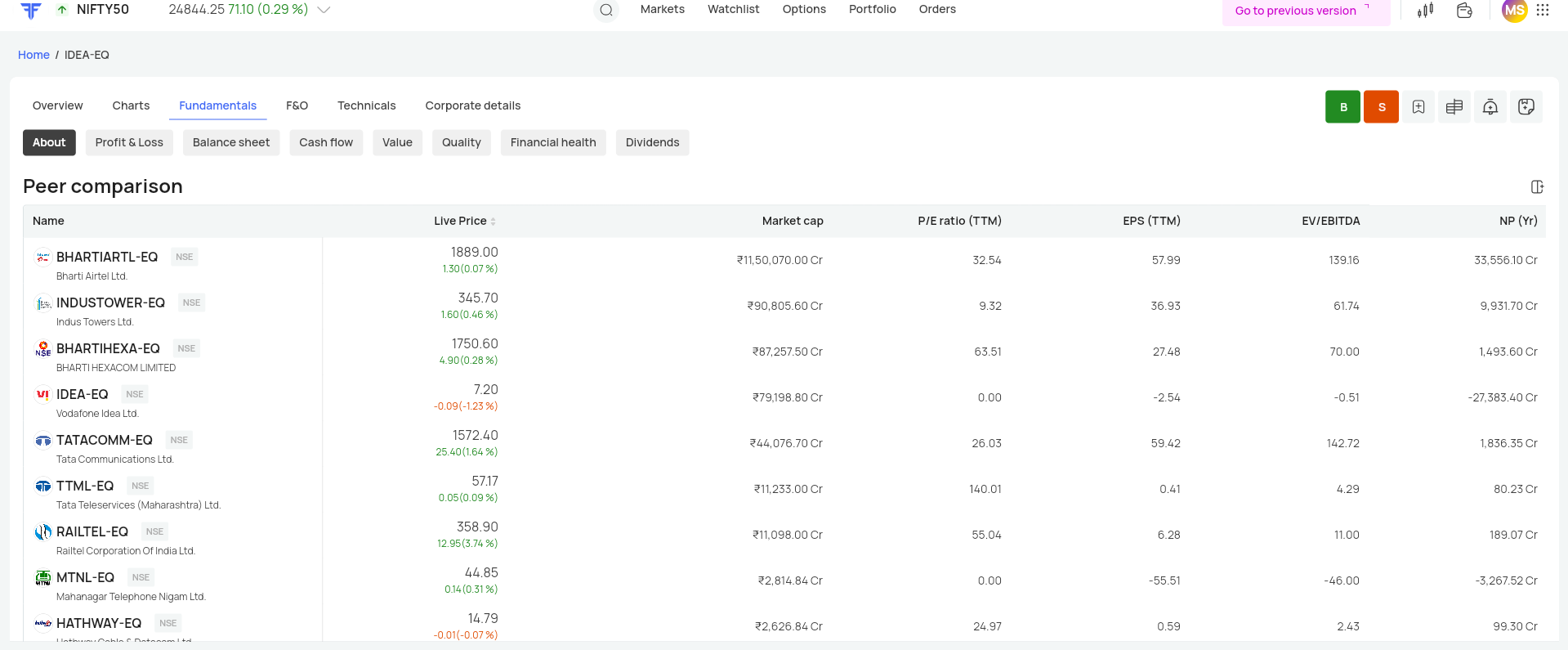Viewport: 1568px width, 650px height.
Task: Click the Indus Towers company logo
Action: tap(43, 303)
